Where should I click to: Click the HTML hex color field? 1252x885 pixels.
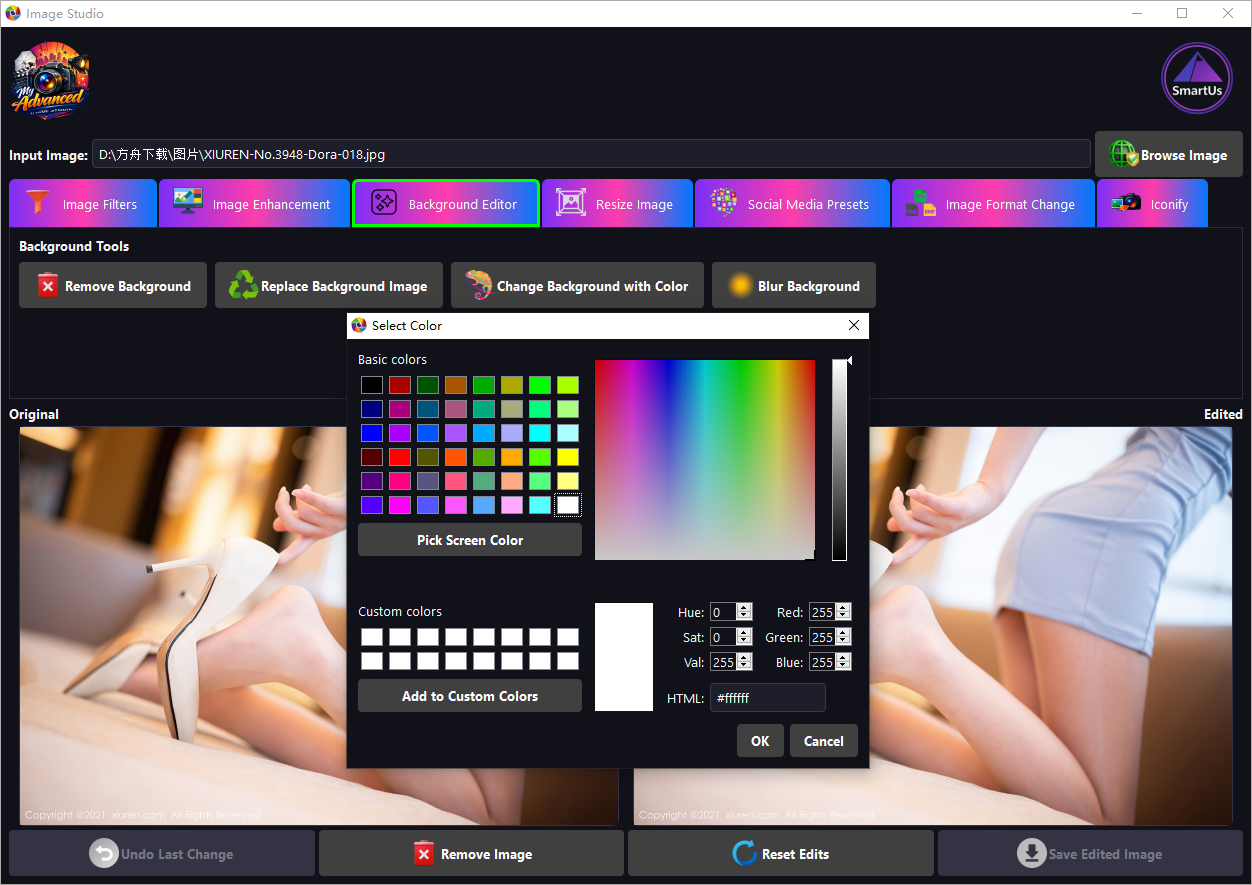coord(768,698)
